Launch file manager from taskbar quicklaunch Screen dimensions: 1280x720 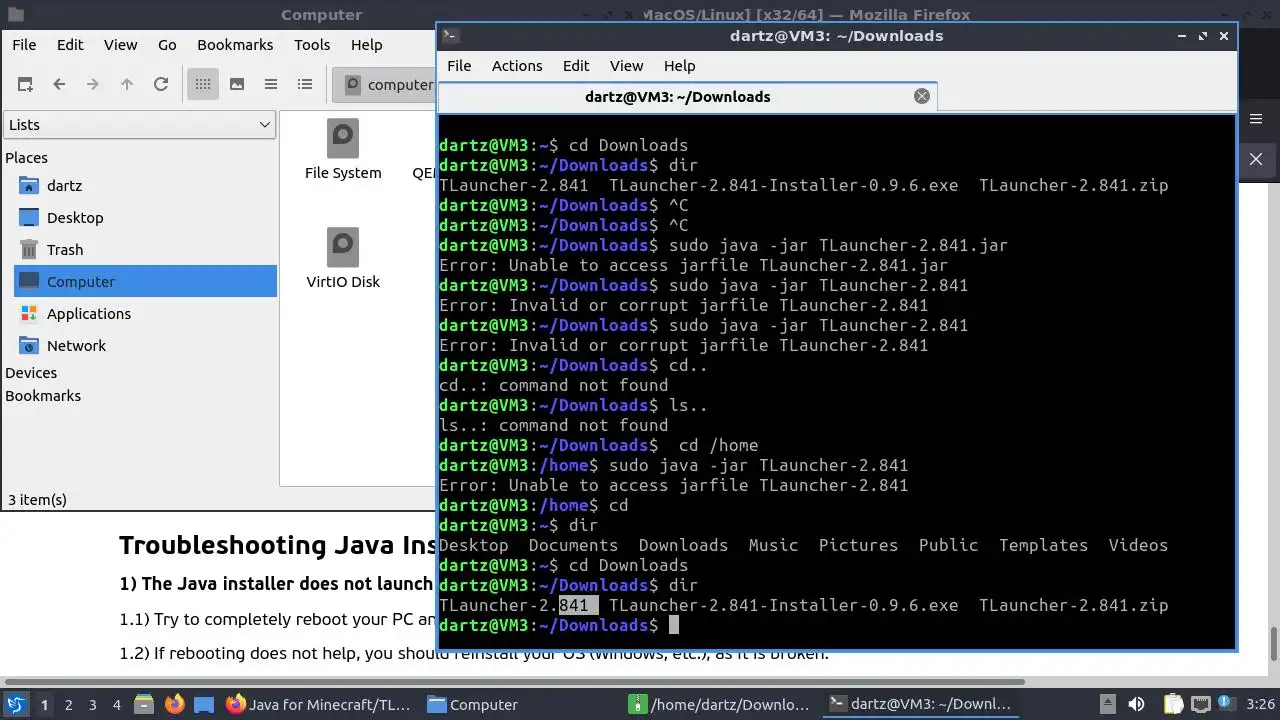143,704
